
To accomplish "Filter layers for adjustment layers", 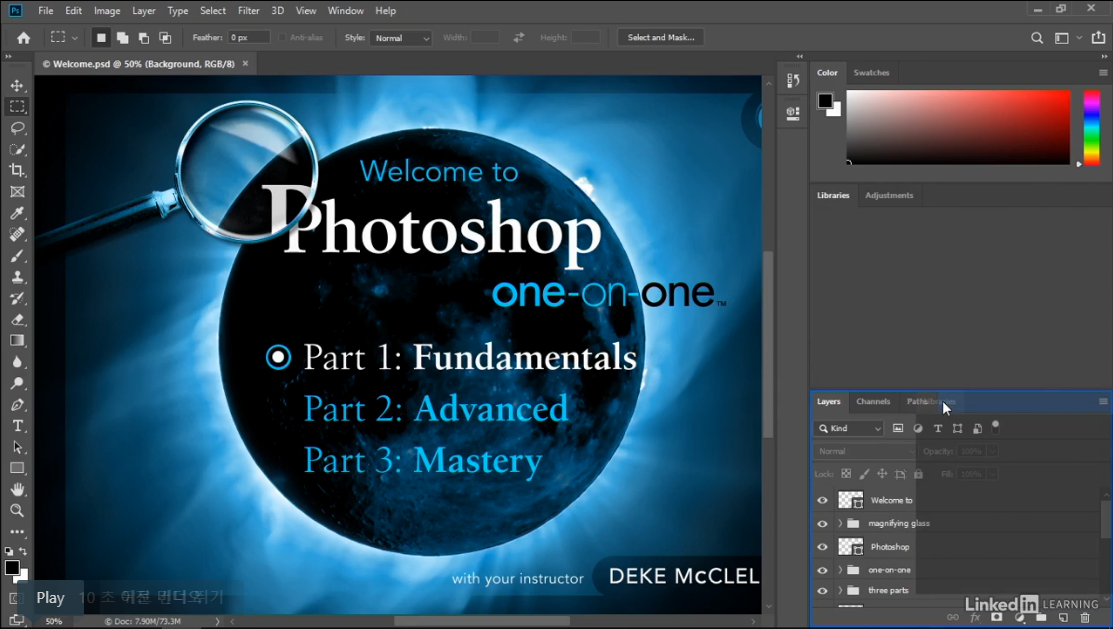I will pos(918,428).
